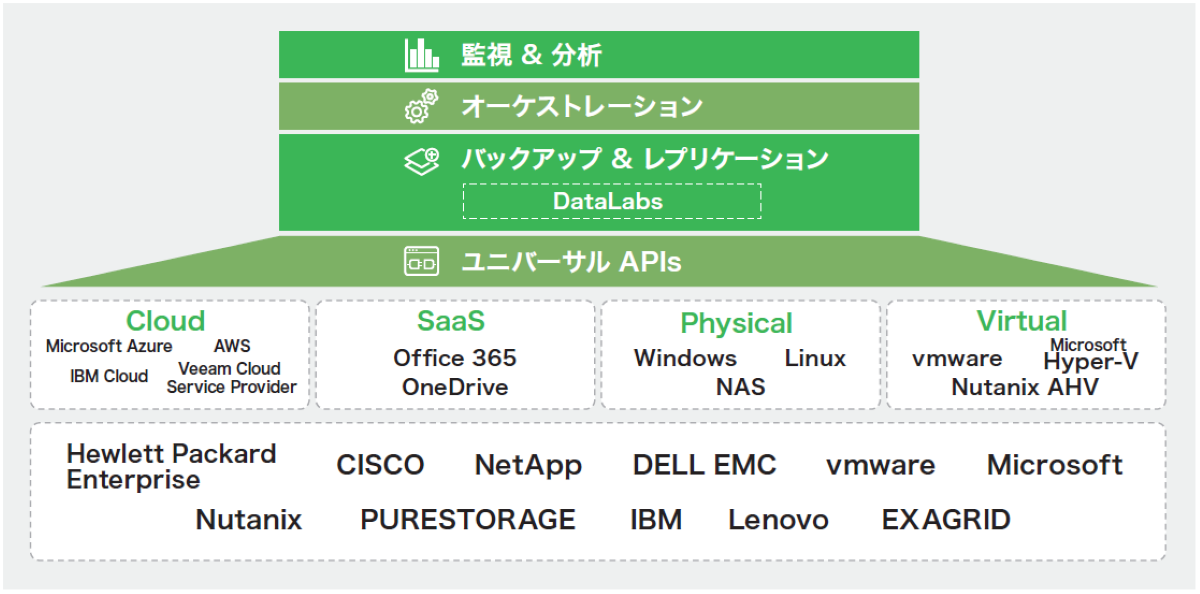Click the OneDrive label

coord(454,385)
